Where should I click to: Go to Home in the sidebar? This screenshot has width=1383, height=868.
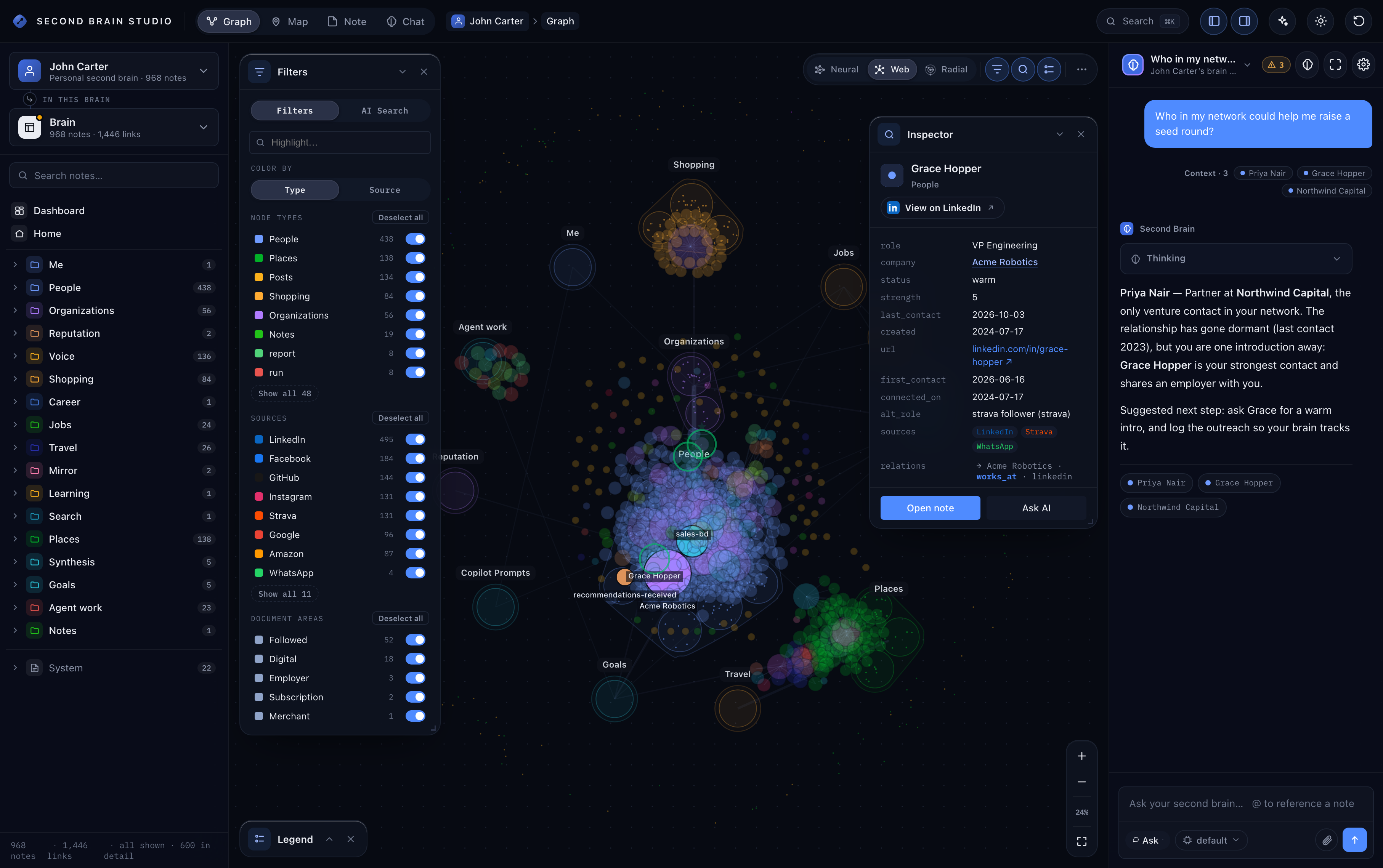(x=114, y=234)
